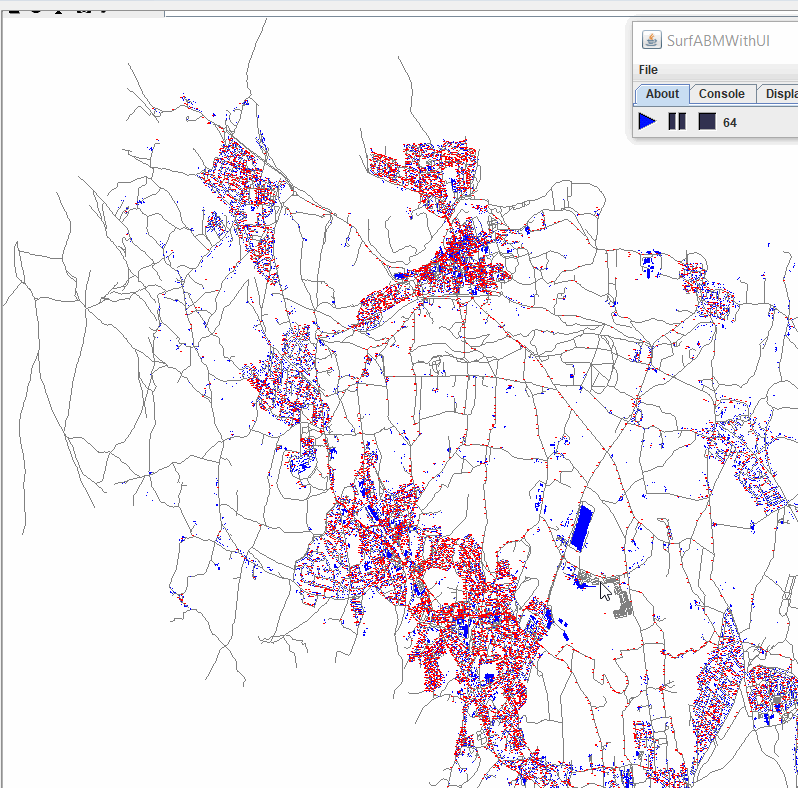Screen dimensions: 798x788
Task: Click the Java coffee cup window icon
Action: click(x=652, y=40)
